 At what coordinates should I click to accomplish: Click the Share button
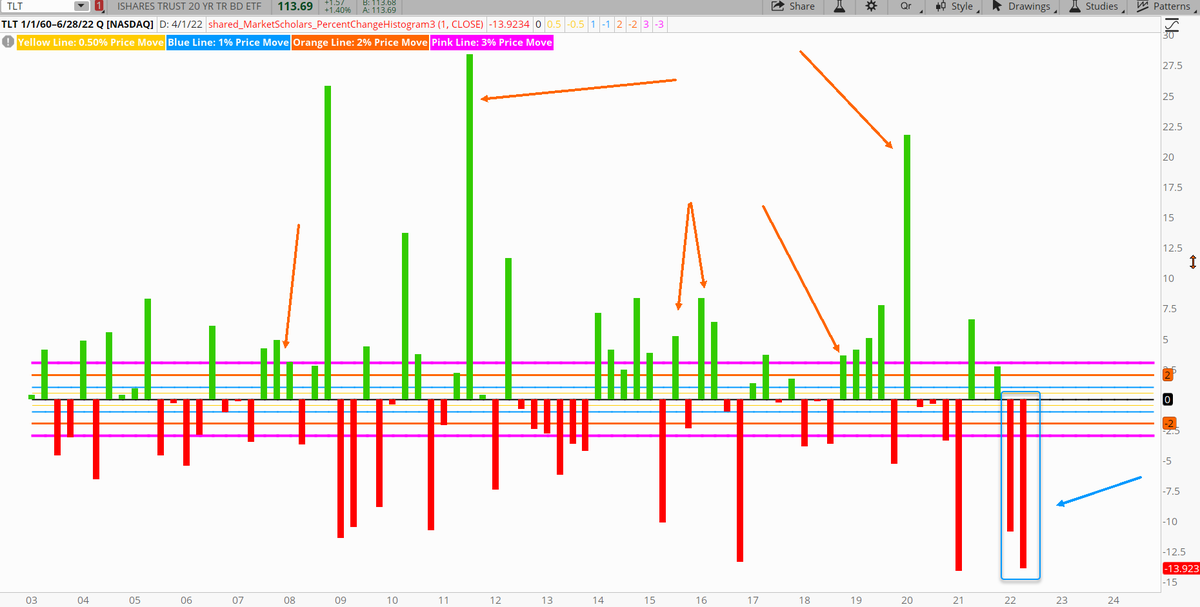pos(795,6)
